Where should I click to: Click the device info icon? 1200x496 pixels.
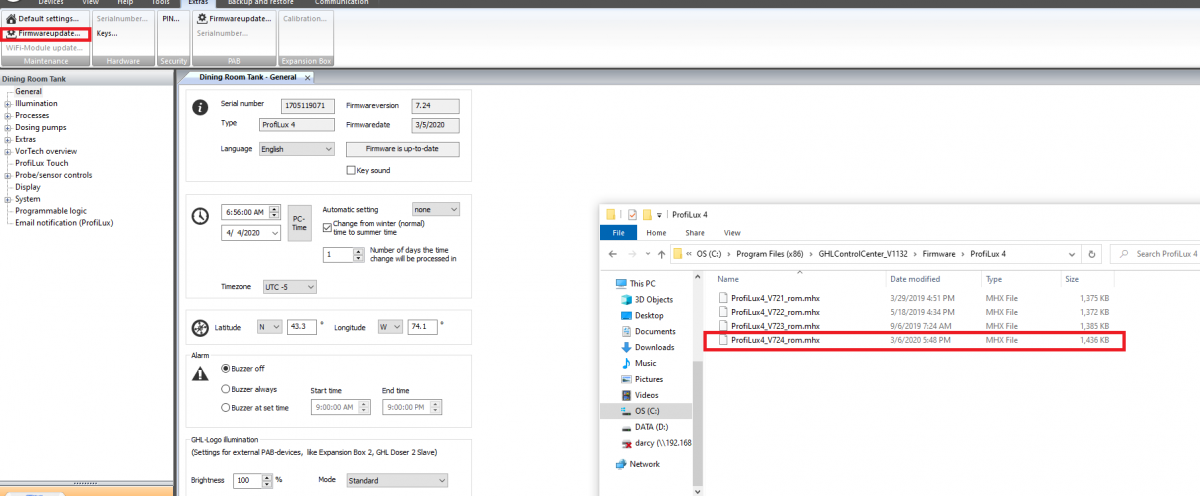pos(200,107)
